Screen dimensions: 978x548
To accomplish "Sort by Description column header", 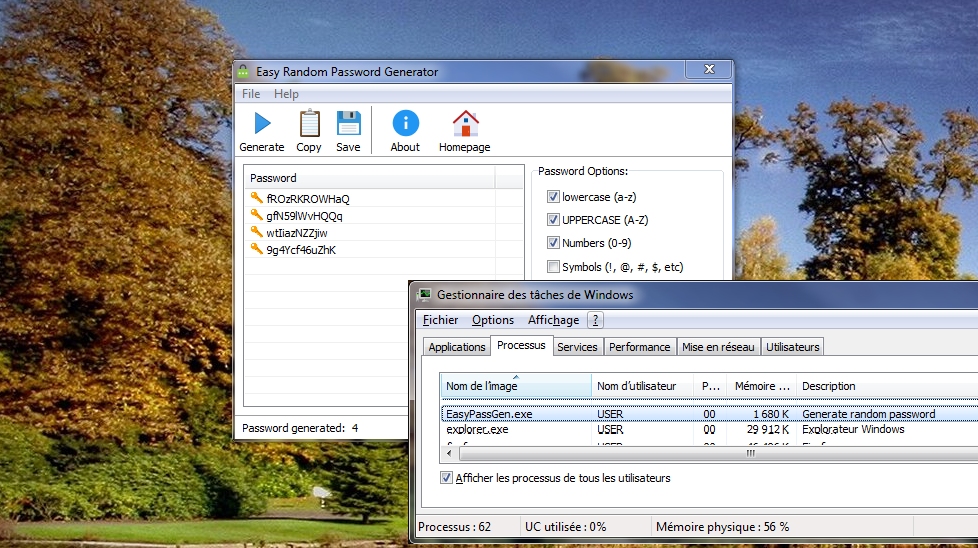I will (887, 386).
